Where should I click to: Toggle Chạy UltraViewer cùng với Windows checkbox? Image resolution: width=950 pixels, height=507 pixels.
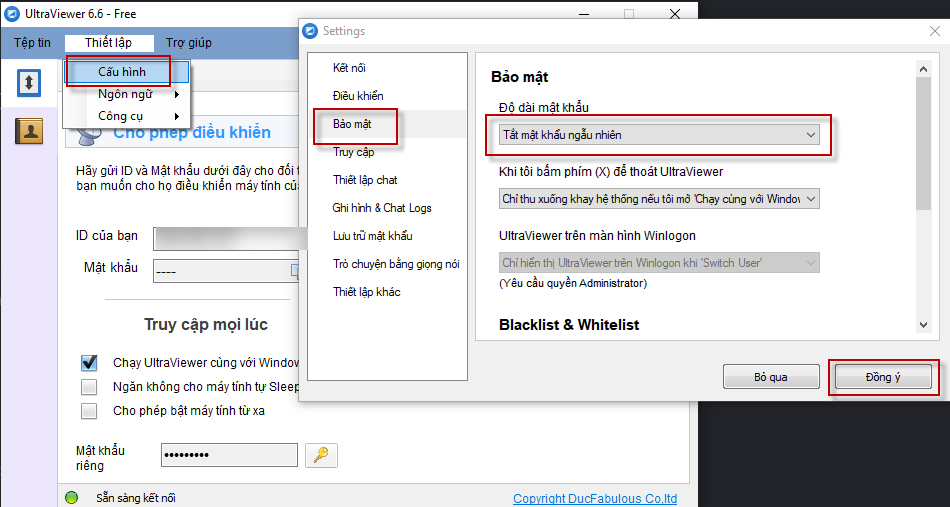pyautogui.click(x=89, y=363)
